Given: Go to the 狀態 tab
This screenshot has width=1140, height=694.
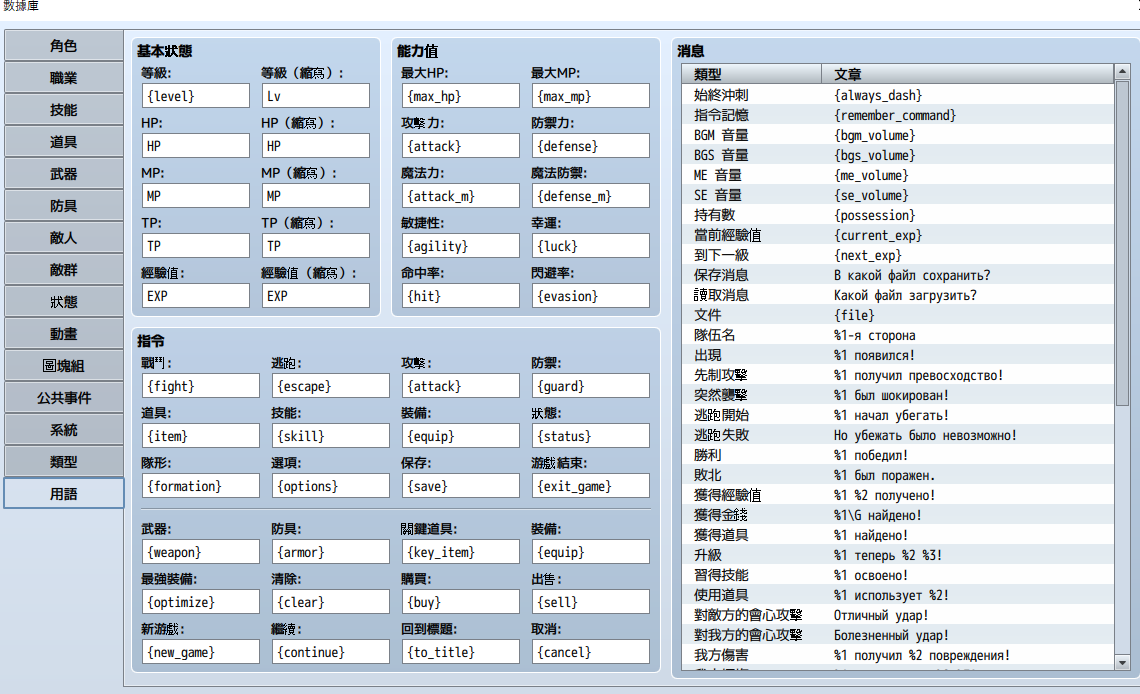Looking at the screenshot, I should coord(64,302).
